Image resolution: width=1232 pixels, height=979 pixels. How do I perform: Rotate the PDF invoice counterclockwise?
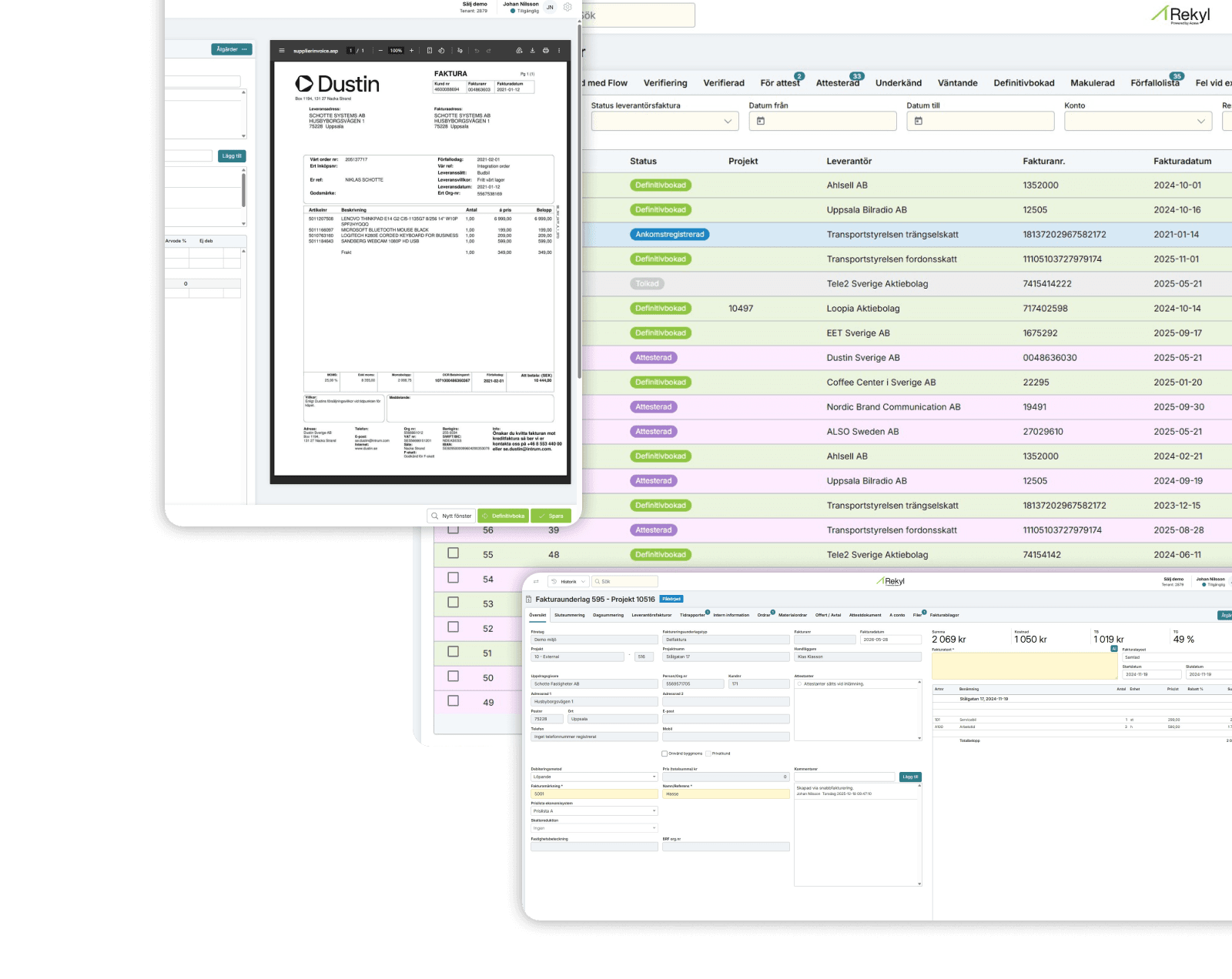441,51
